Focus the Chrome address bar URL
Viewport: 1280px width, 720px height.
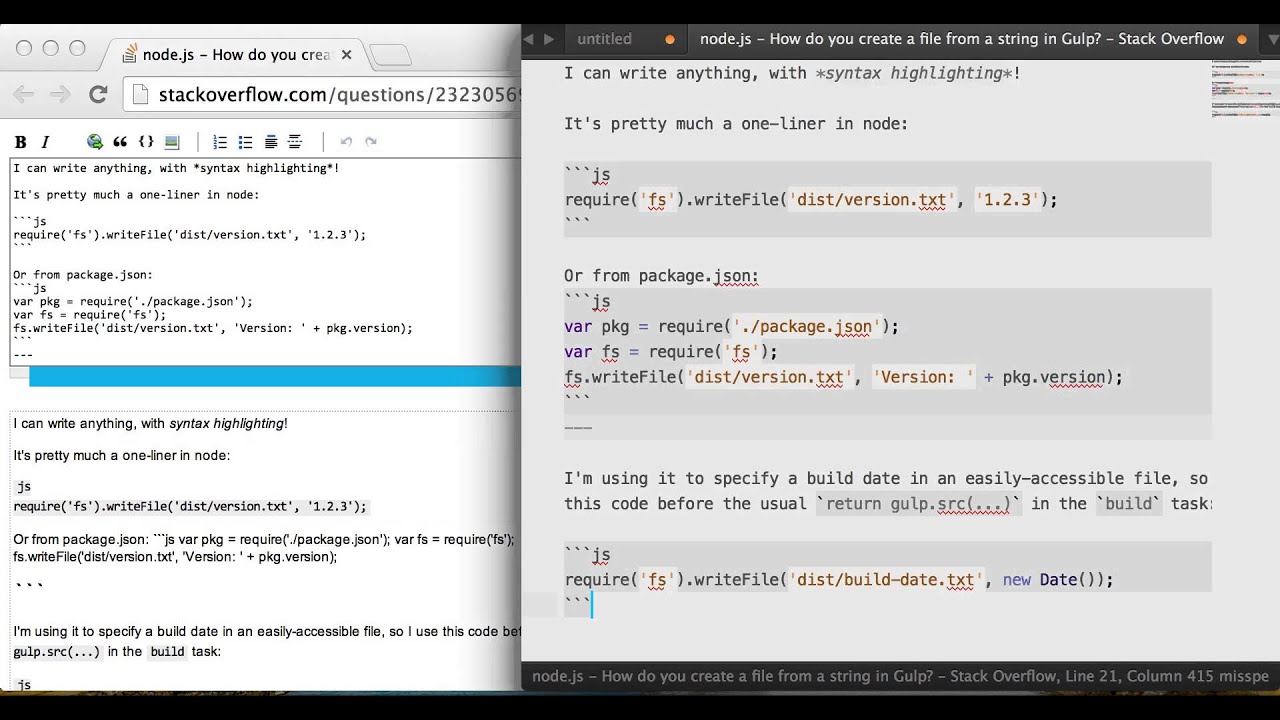(340, 95)
